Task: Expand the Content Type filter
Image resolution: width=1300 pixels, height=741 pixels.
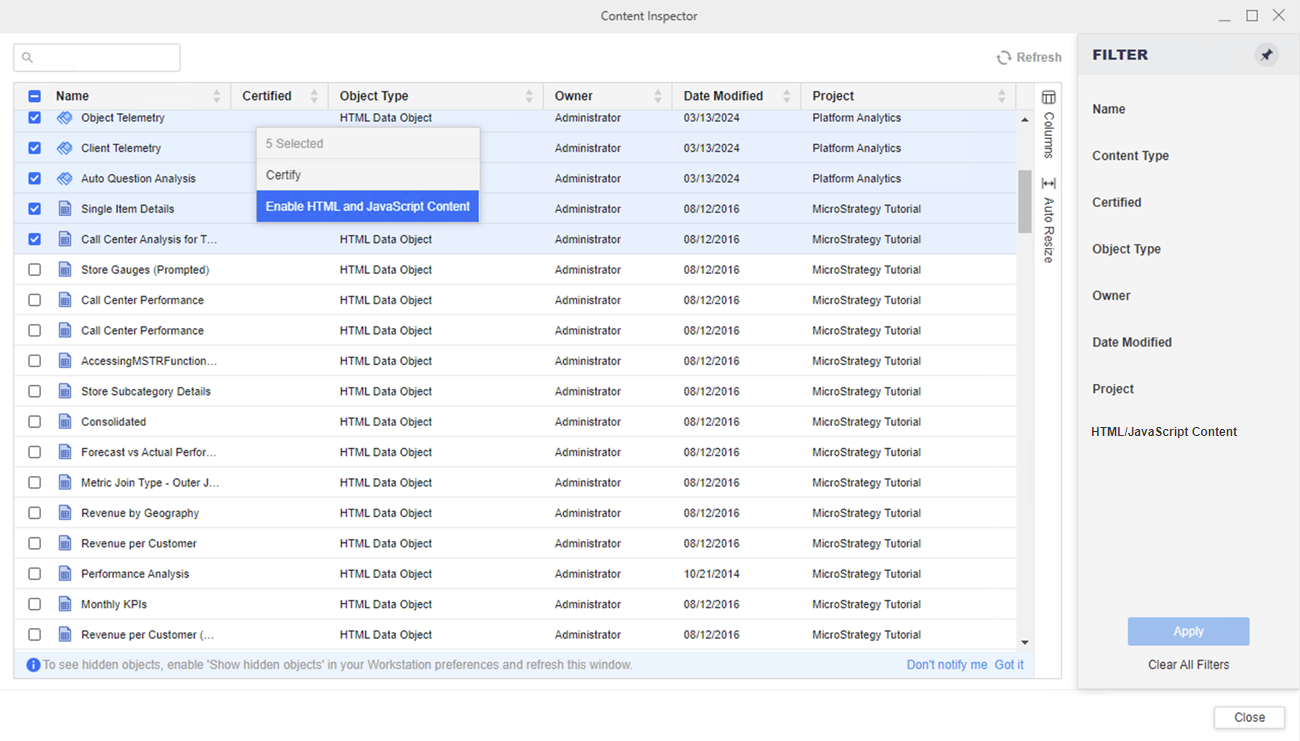Action: [x=1130, y=156]
